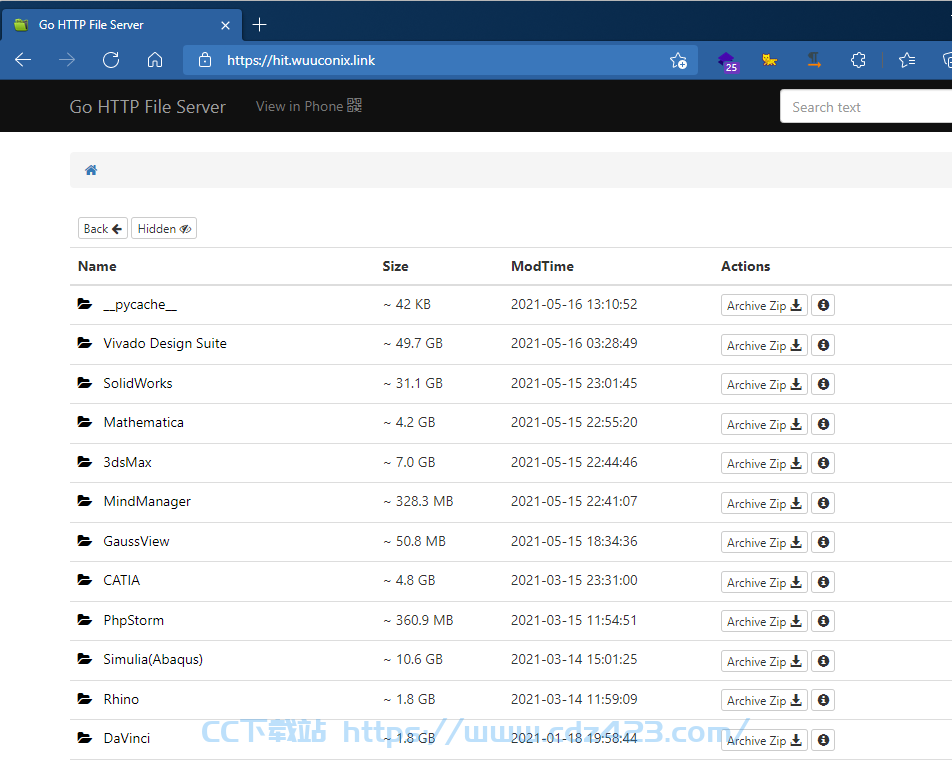952x762 pixels.
Task: Archive Zip the CATIA folder
Action: click(x=764, y=582)
